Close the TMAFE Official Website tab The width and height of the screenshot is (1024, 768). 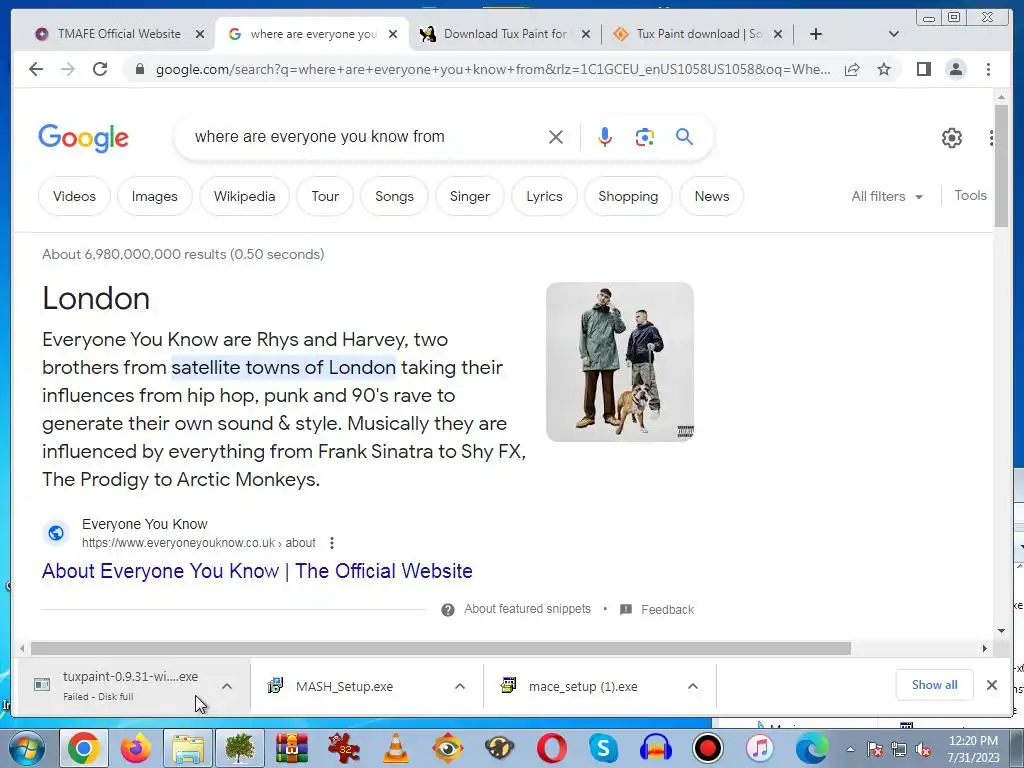coord(200,34)
